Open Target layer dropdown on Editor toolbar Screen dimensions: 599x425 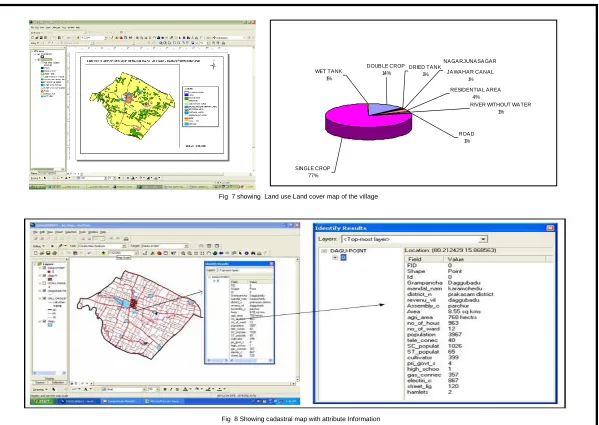click(x=186, y=246)
